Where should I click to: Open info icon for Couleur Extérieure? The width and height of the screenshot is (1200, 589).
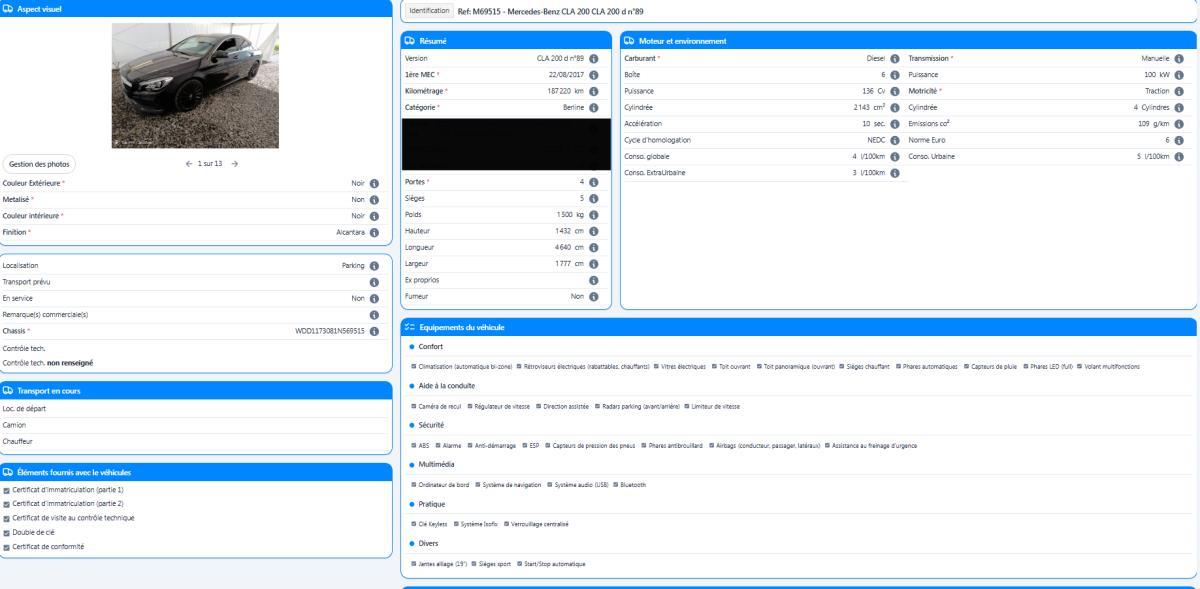pos(374,184)
